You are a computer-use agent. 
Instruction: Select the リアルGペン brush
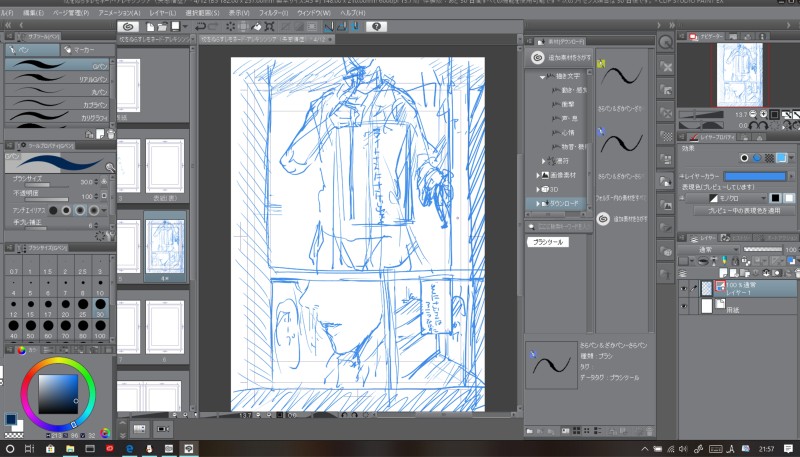pyautogui.click(x=58, y=77)
